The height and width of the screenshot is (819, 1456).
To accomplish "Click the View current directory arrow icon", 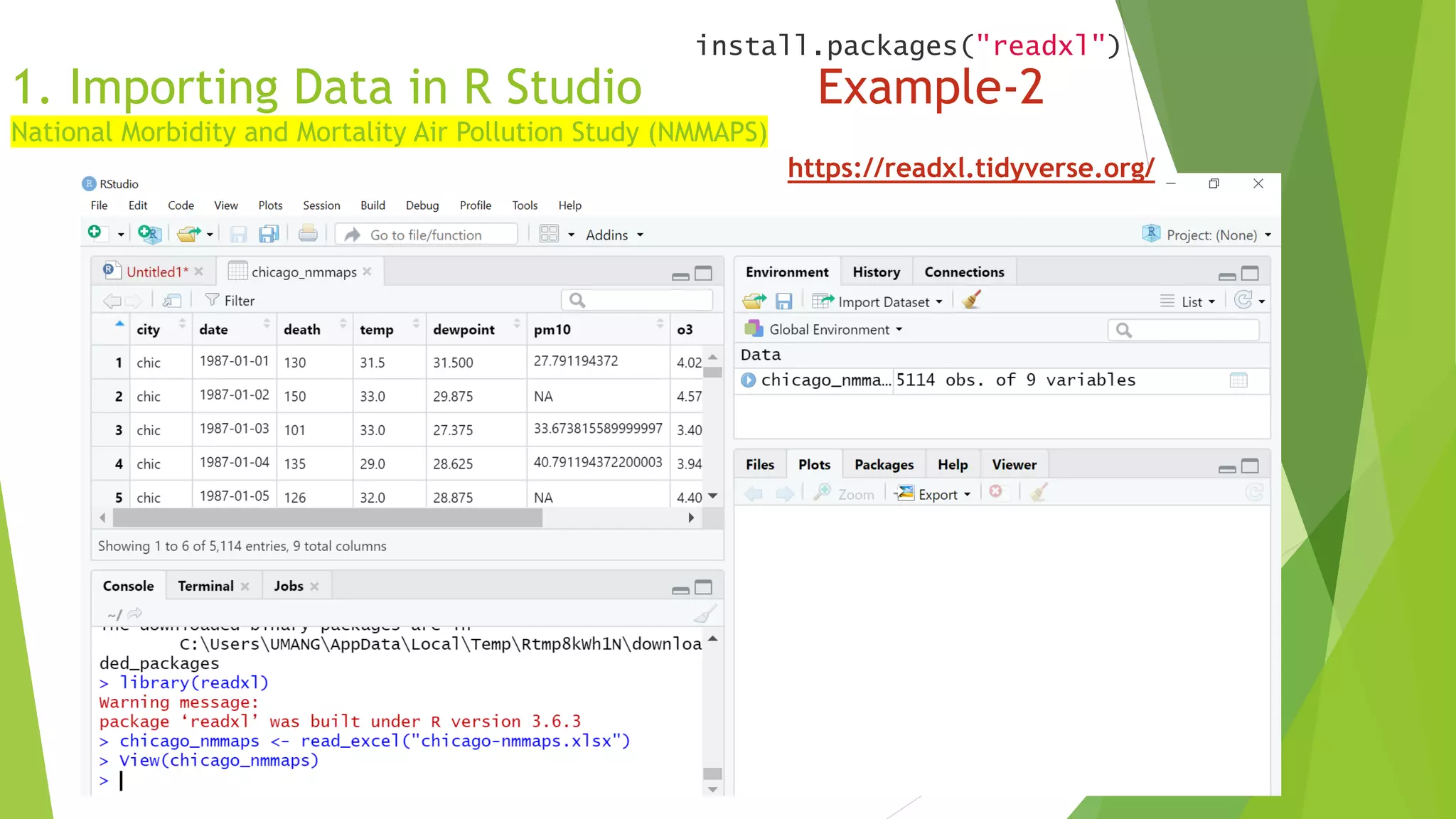I will pyautogui.click(x=135, y=614).
